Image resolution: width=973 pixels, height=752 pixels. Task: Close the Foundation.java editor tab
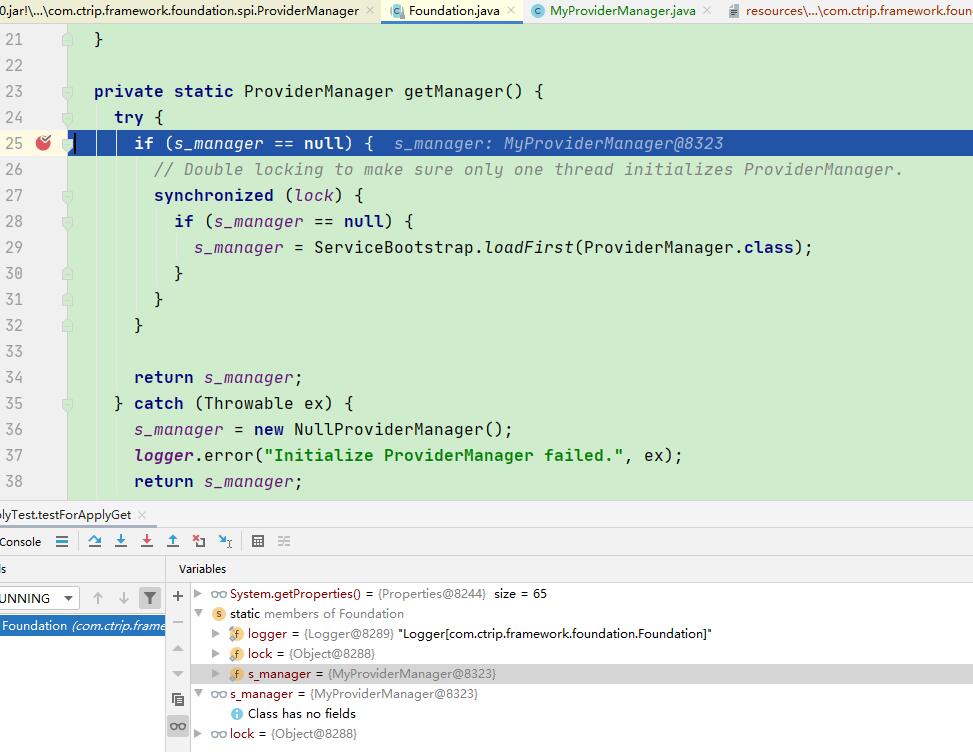click(x=512, y=11)
